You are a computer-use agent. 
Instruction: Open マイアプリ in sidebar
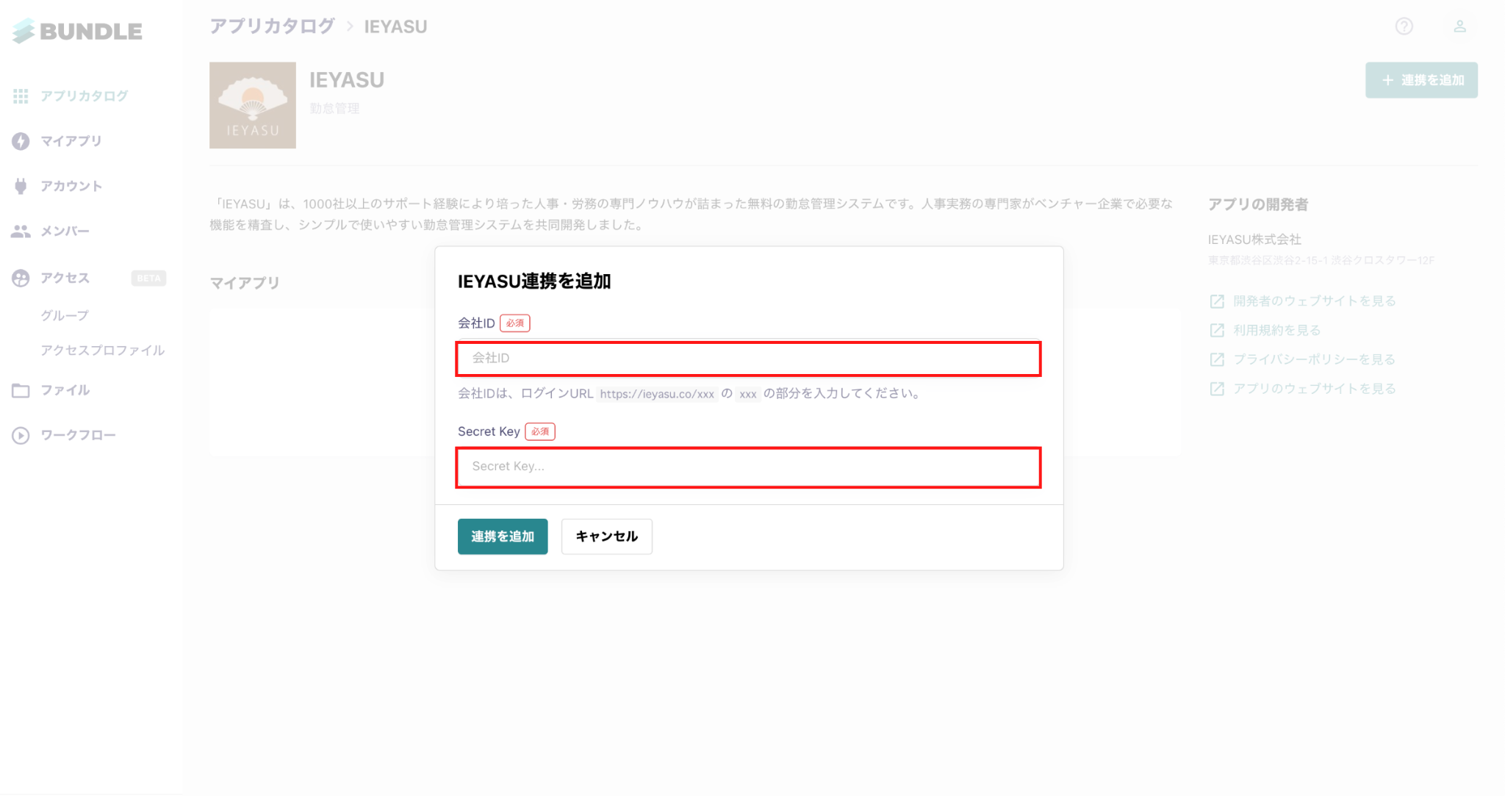click(x=71, y=141)
